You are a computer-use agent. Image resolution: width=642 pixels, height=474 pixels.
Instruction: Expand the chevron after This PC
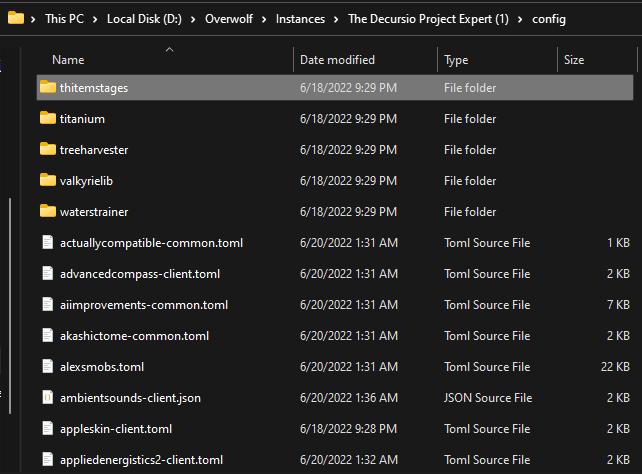click(x=95, y=19)
